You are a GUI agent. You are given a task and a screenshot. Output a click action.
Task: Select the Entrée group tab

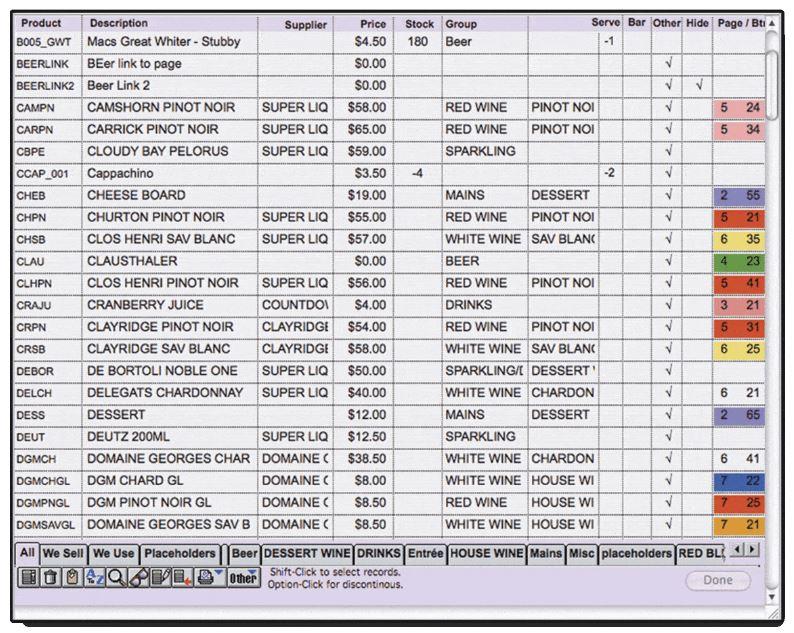tap(425, 553)
